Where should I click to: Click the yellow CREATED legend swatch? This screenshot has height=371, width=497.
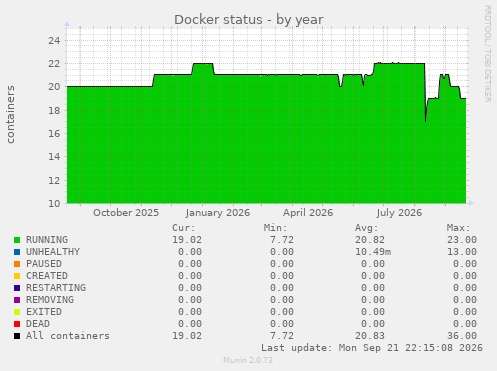[17, 276]
